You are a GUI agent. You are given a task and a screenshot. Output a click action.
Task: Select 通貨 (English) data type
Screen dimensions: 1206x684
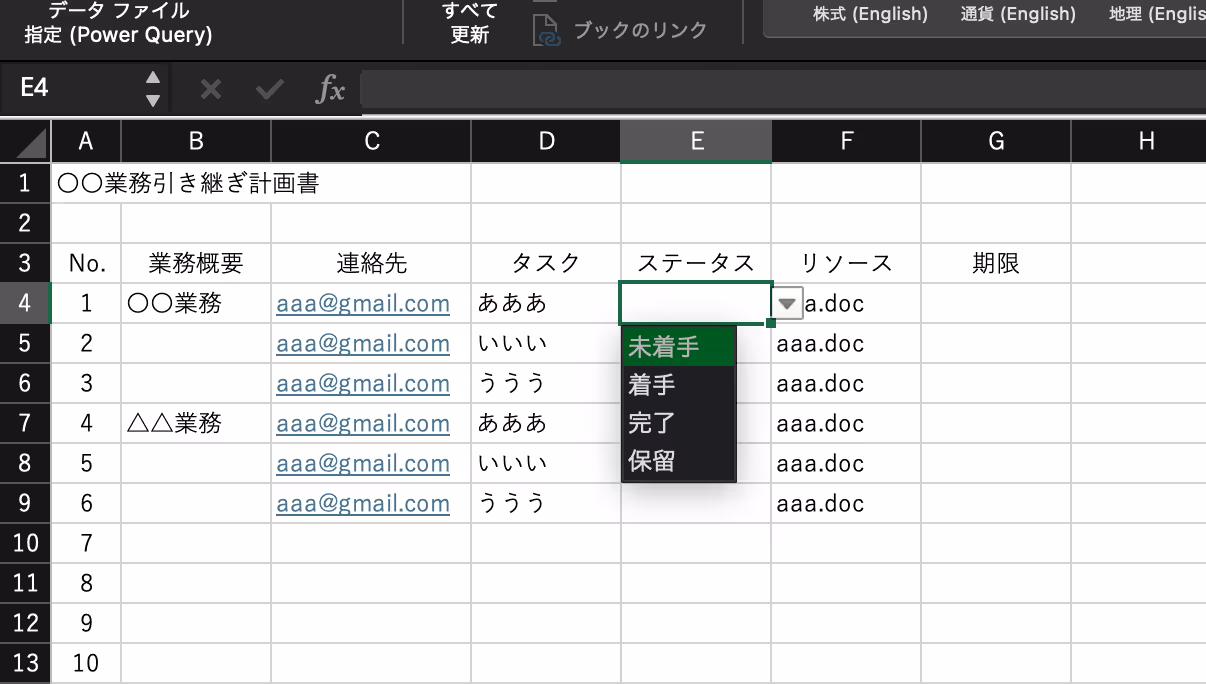point(1018,14)
